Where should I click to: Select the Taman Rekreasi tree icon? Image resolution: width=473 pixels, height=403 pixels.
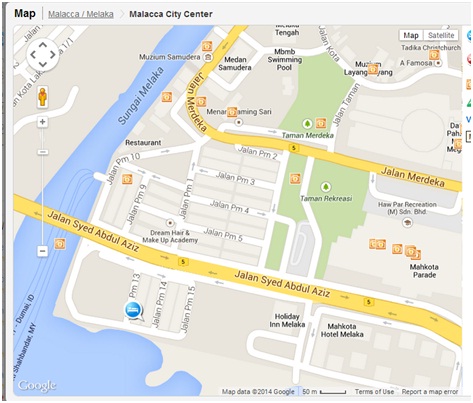326,187
